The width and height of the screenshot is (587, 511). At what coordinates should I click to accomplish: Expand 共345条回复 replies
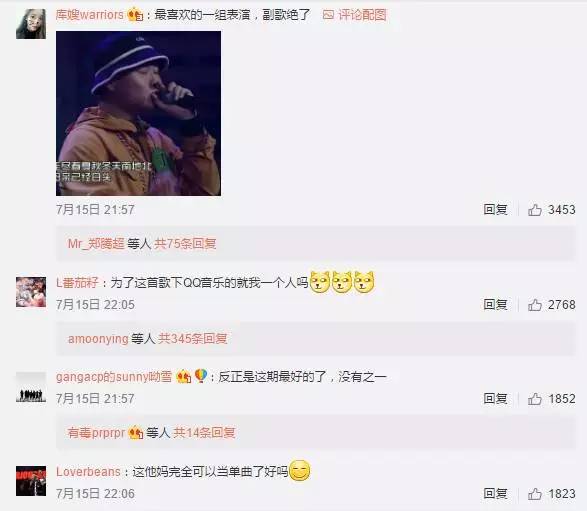[x=192, y=338]
